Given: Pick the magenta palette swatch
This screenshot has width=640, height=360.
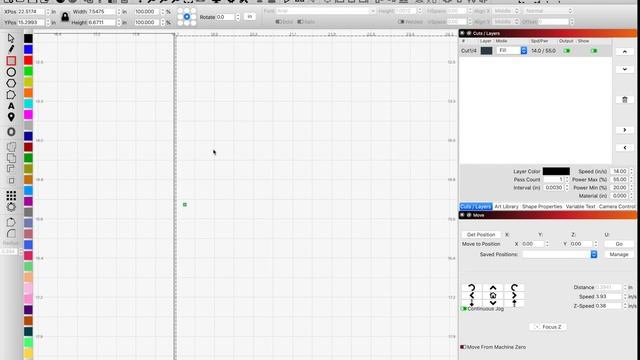Looking at the screenshot, I should pos(28,115).
